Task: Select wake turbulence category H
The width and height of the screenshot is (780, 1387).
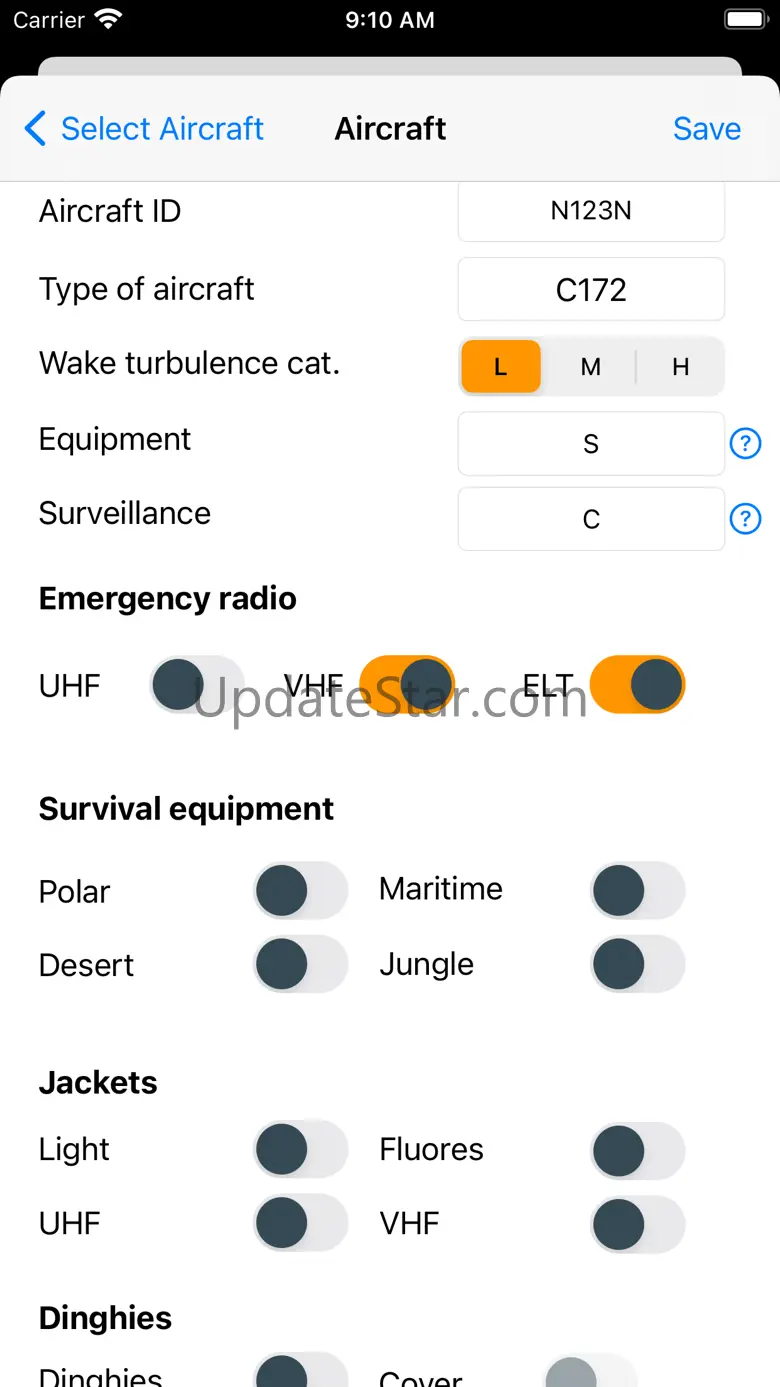Action: [681, 367]
